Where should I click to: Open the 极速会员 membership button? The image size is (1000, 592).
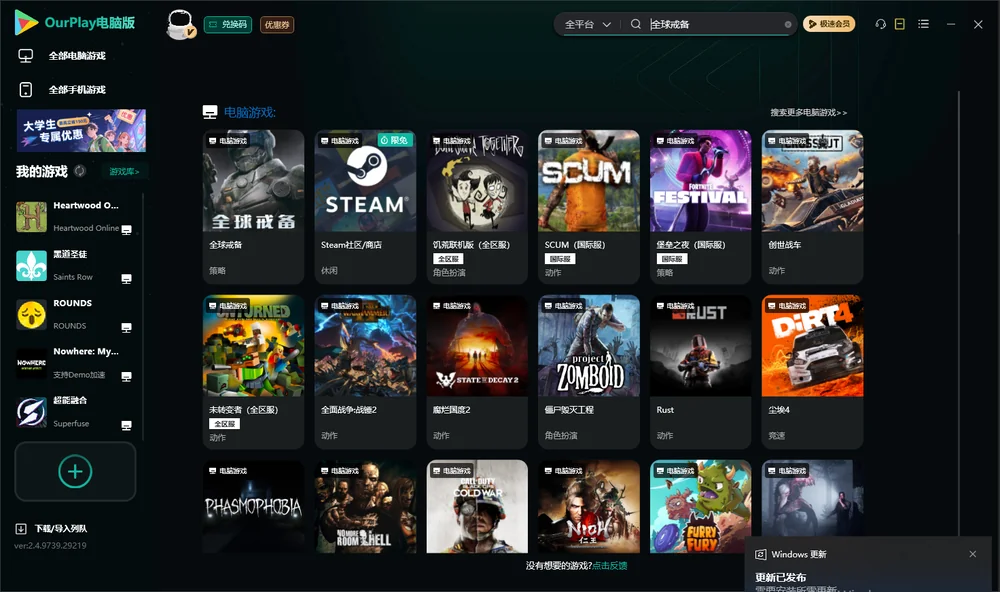pos(828,24)
